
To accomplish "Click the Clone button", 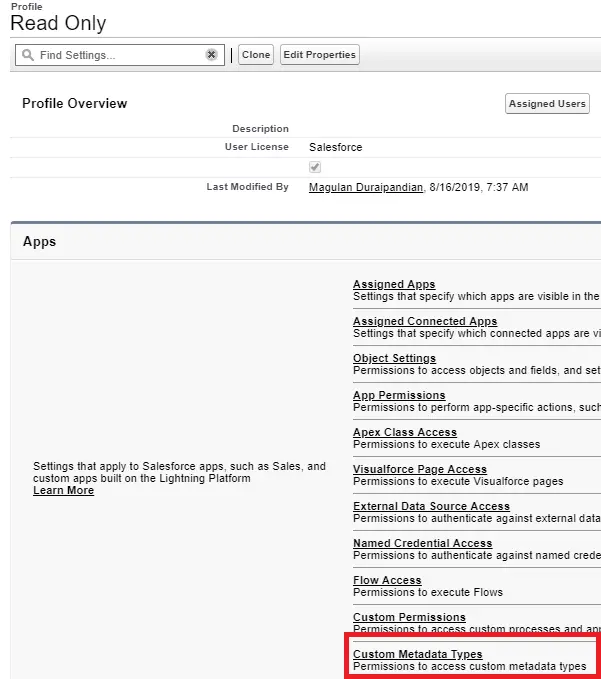I will (x=256, y=55).
